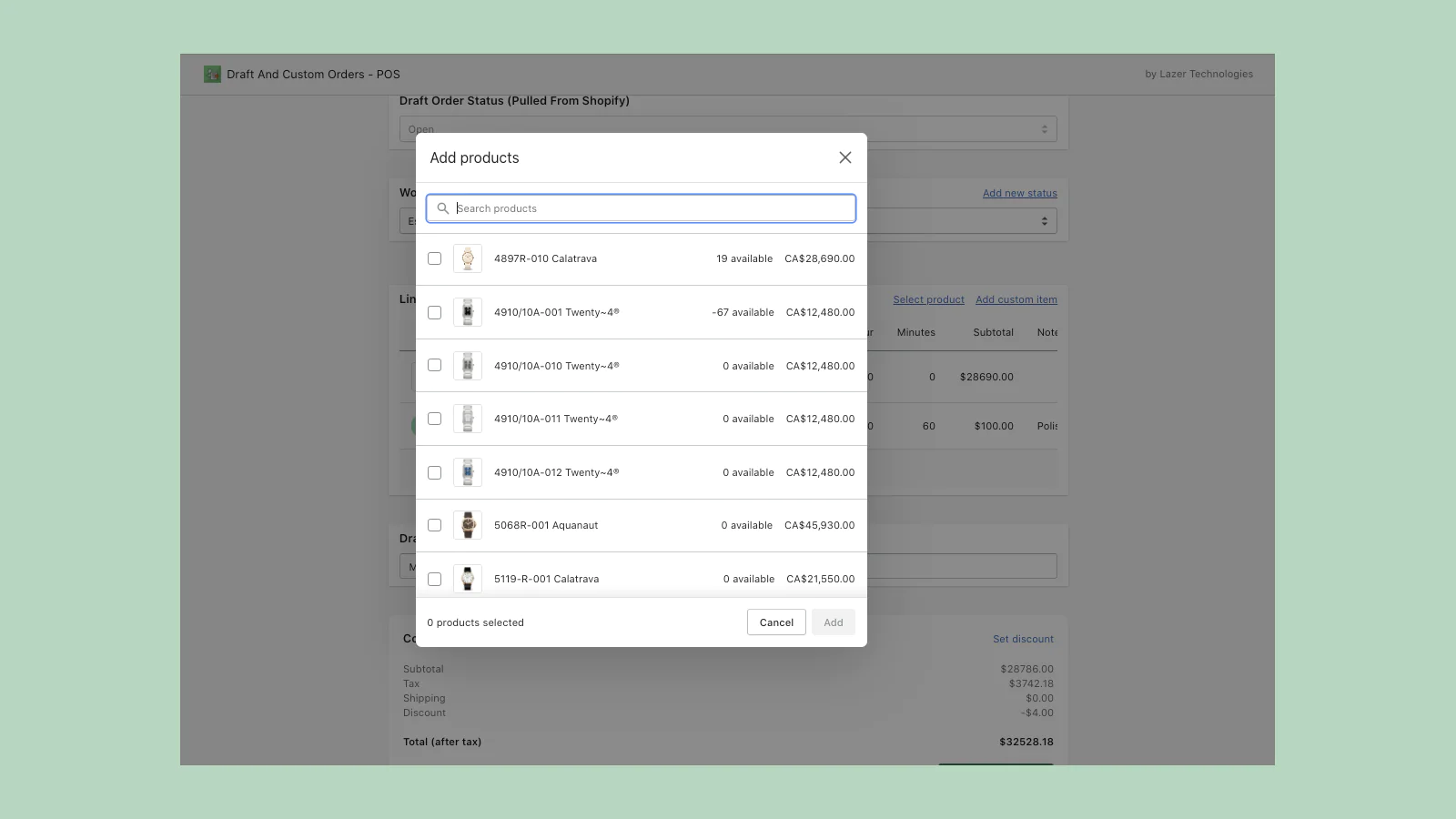Viewport: 1456px width, 819px height.
Task: Click the $100.00 line item subtotal
Action: pyautogui.click(x=994, y=426)
